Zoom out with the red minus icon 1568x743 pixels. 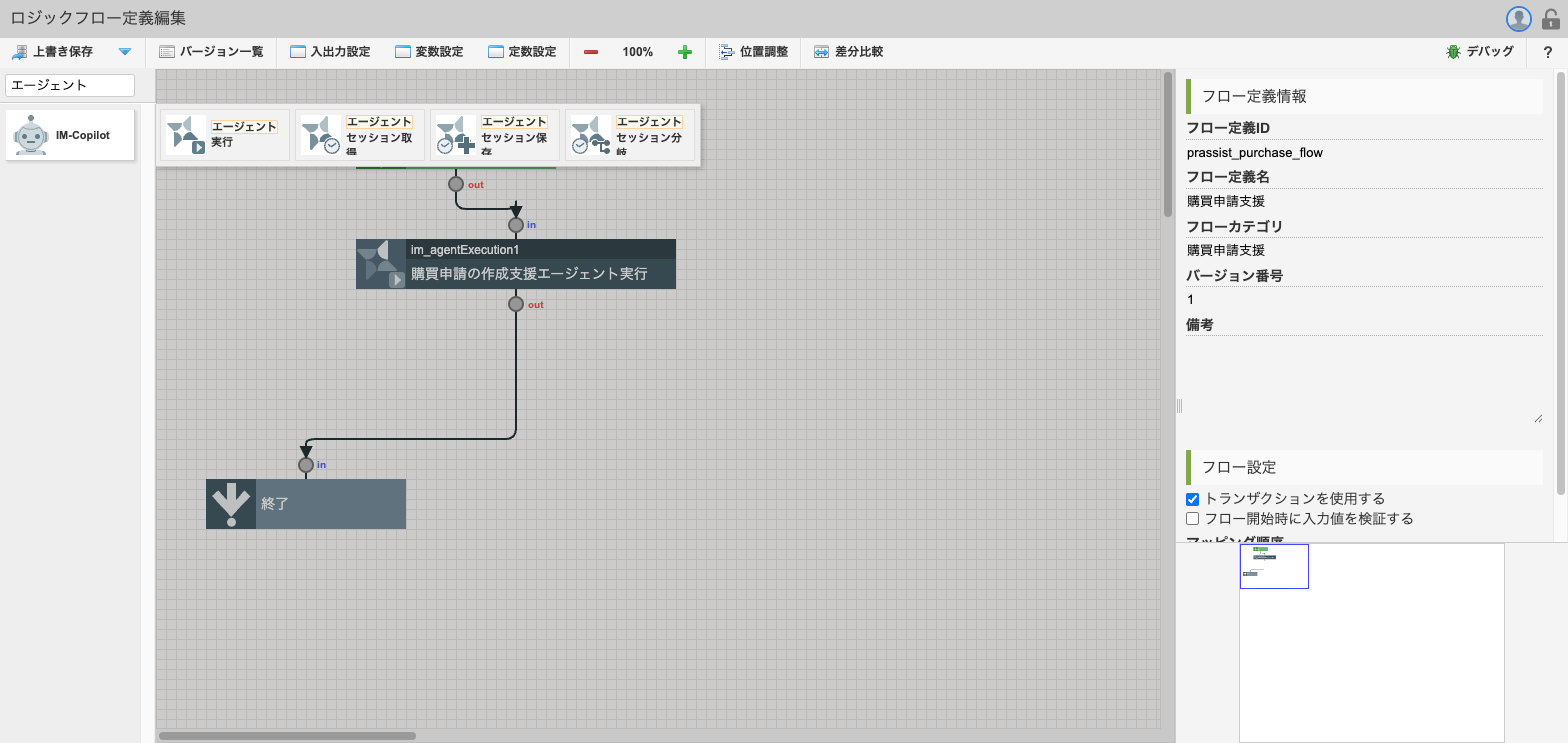click(591, 52)
